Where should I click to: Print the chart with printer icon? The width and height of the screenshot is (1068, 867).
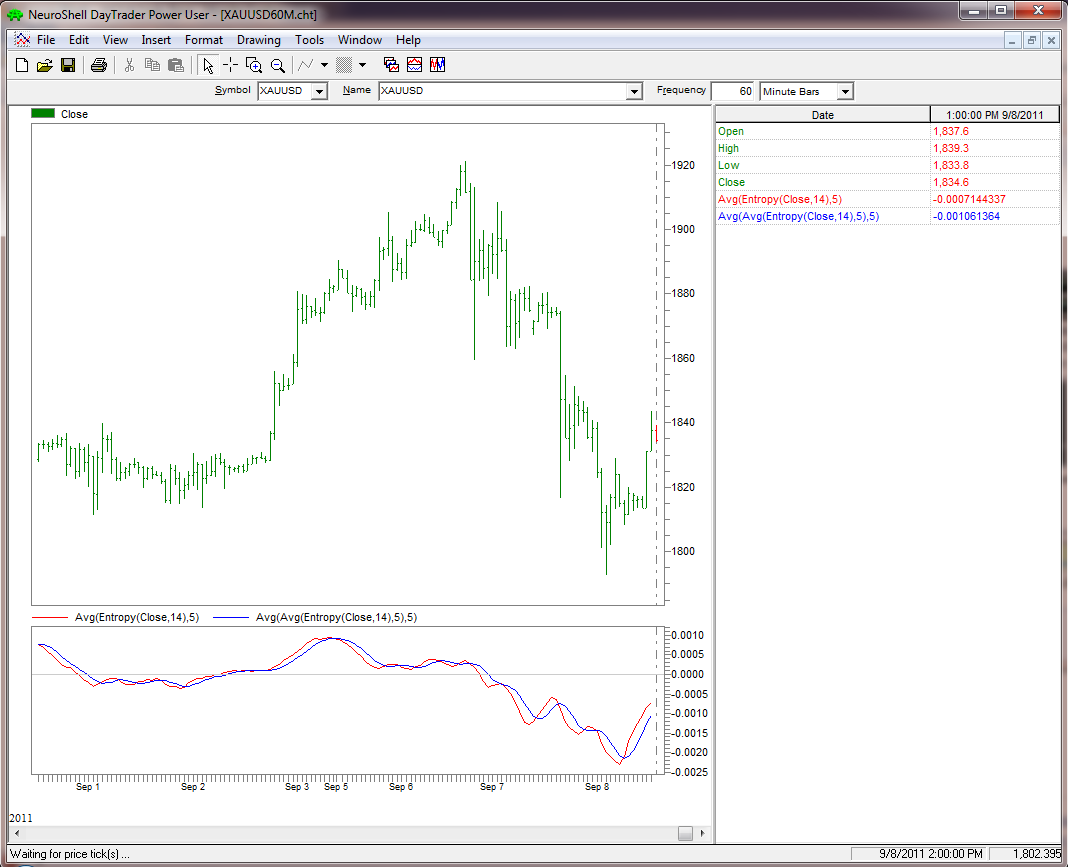(x=99, y=65)
